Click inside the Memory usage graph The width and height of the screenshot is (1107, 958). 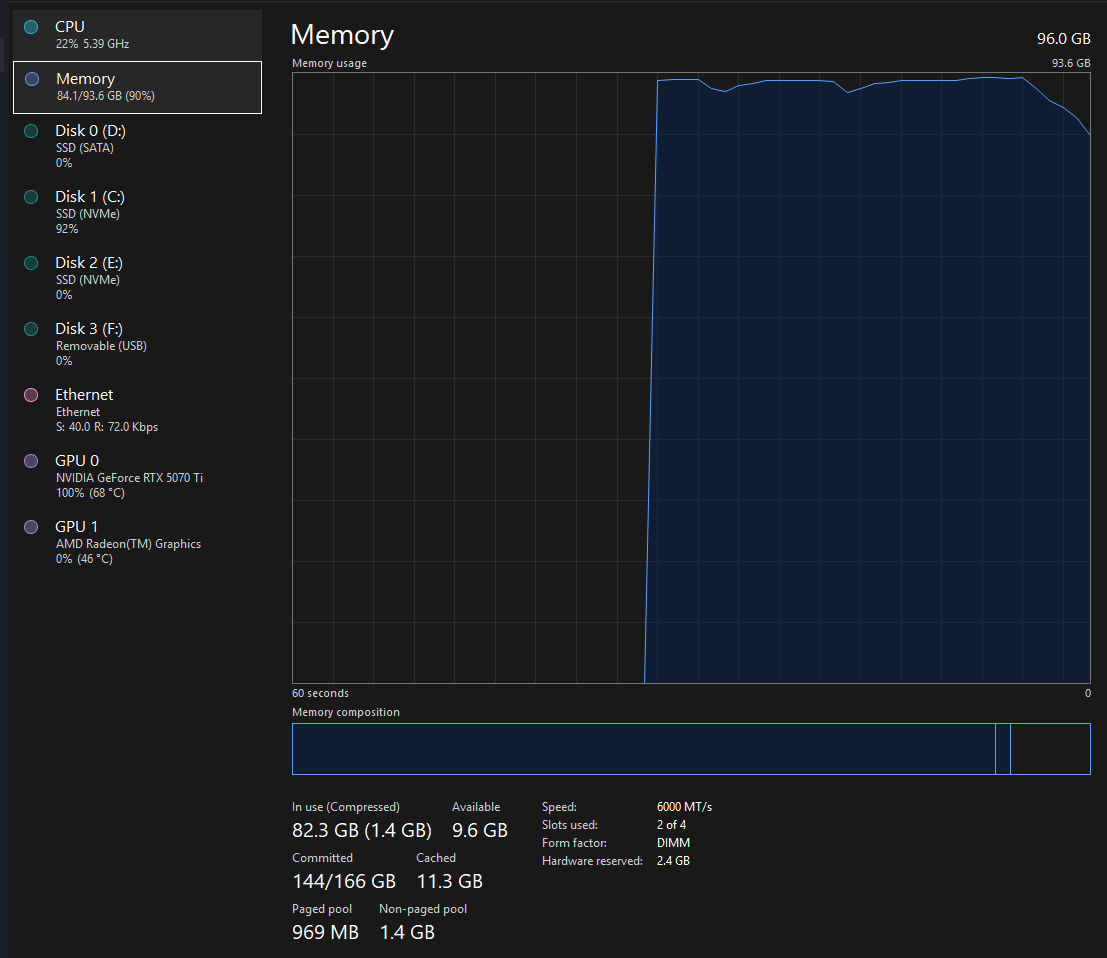(690, 380)
